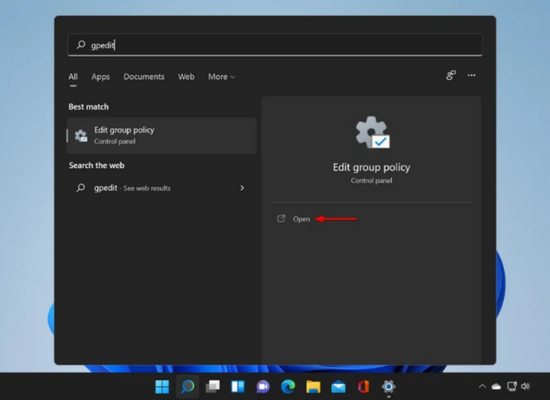Click the gpedit search input field
The image size is (550, 400).
point(275,45)
